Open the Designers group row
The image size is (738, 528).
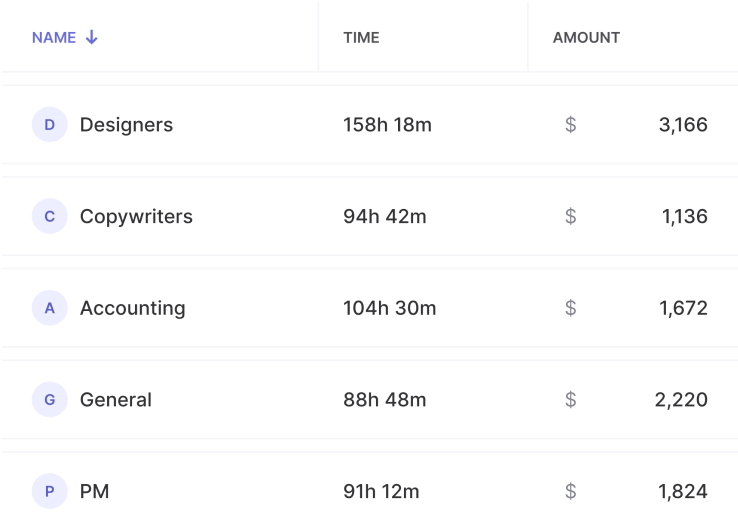tap(126, 125)
